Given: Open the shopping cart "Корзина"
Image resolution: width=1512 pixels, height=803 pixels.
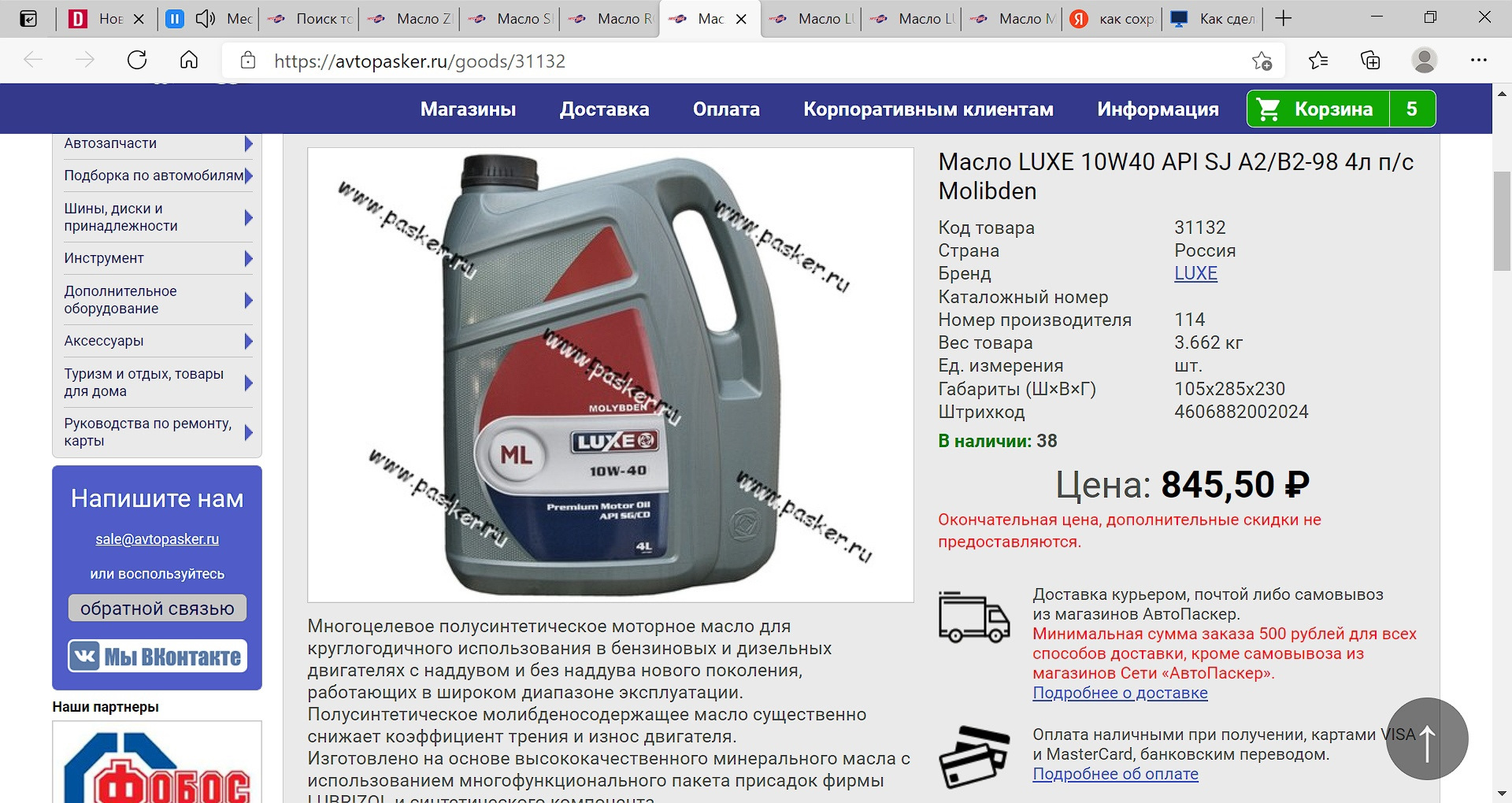Looking at the screenshot, I should click(1341, 109).
